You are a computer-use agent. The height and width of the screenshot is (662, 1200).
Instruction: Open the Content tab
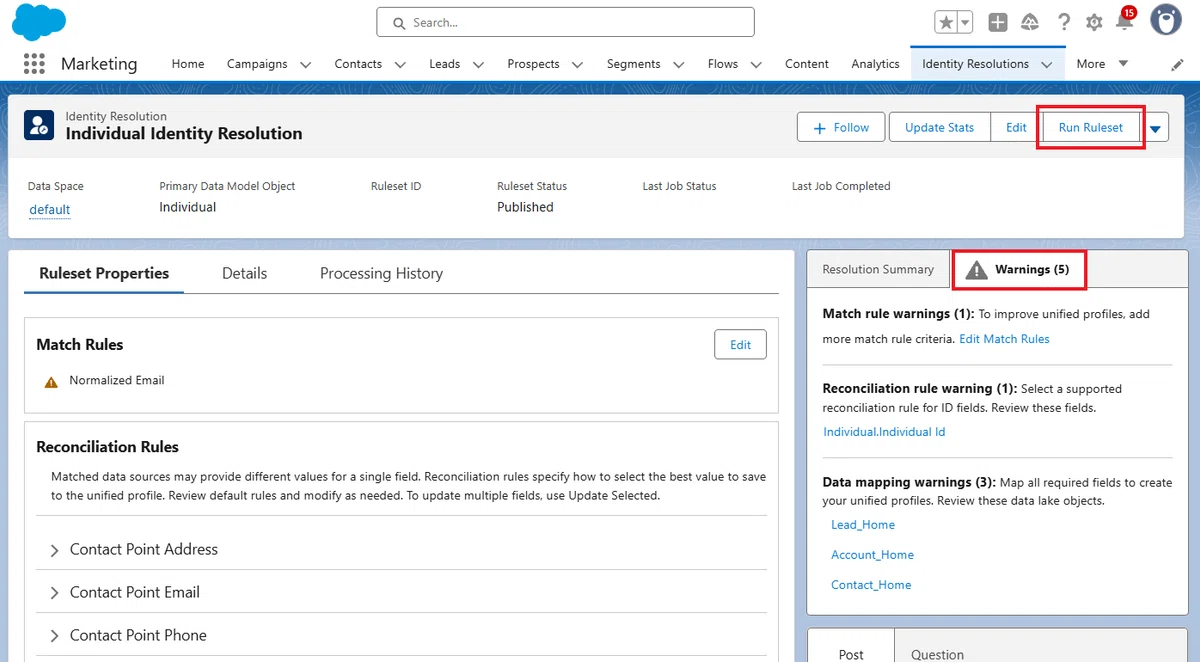click(806, 63)
